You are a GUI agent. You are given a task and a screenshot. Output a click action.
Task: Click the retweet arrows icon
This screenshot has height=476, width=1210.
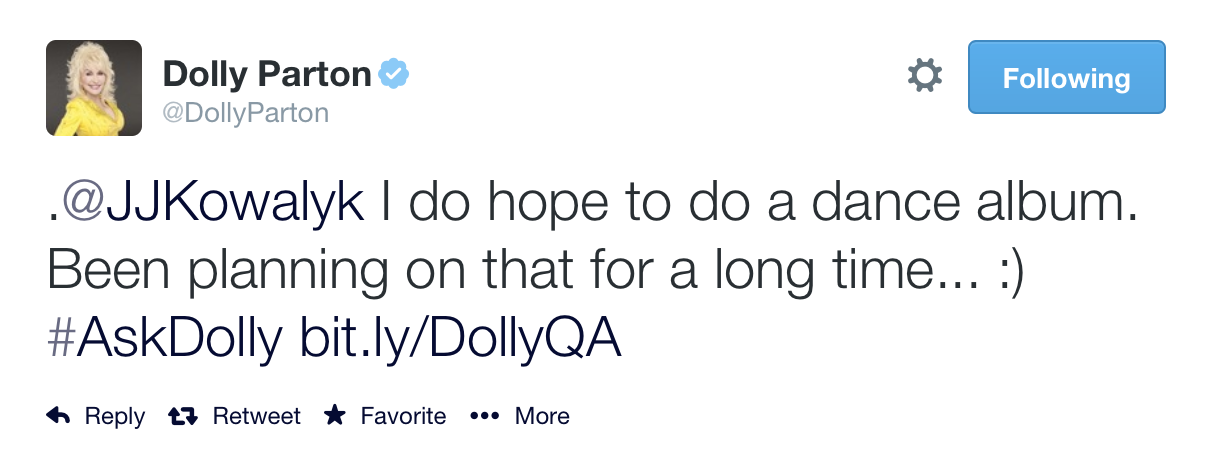pyautogui.click(x=183, y=416)
